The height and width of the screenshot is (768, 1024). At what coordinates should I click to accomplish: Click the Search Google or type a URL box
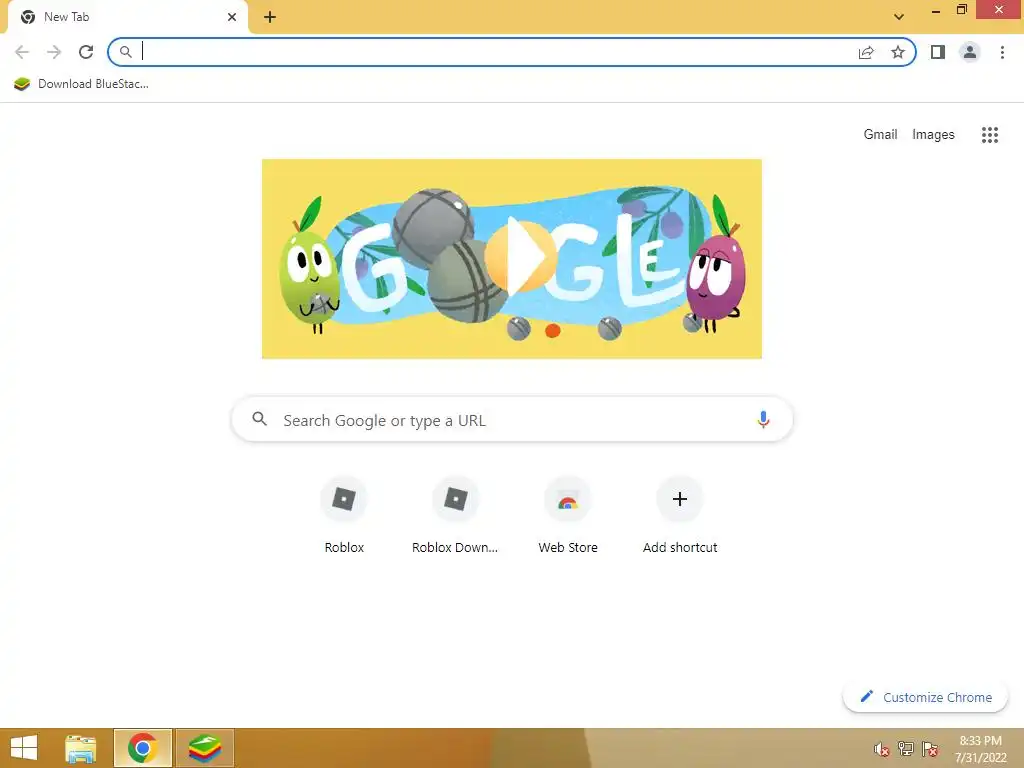click(512, 419)
